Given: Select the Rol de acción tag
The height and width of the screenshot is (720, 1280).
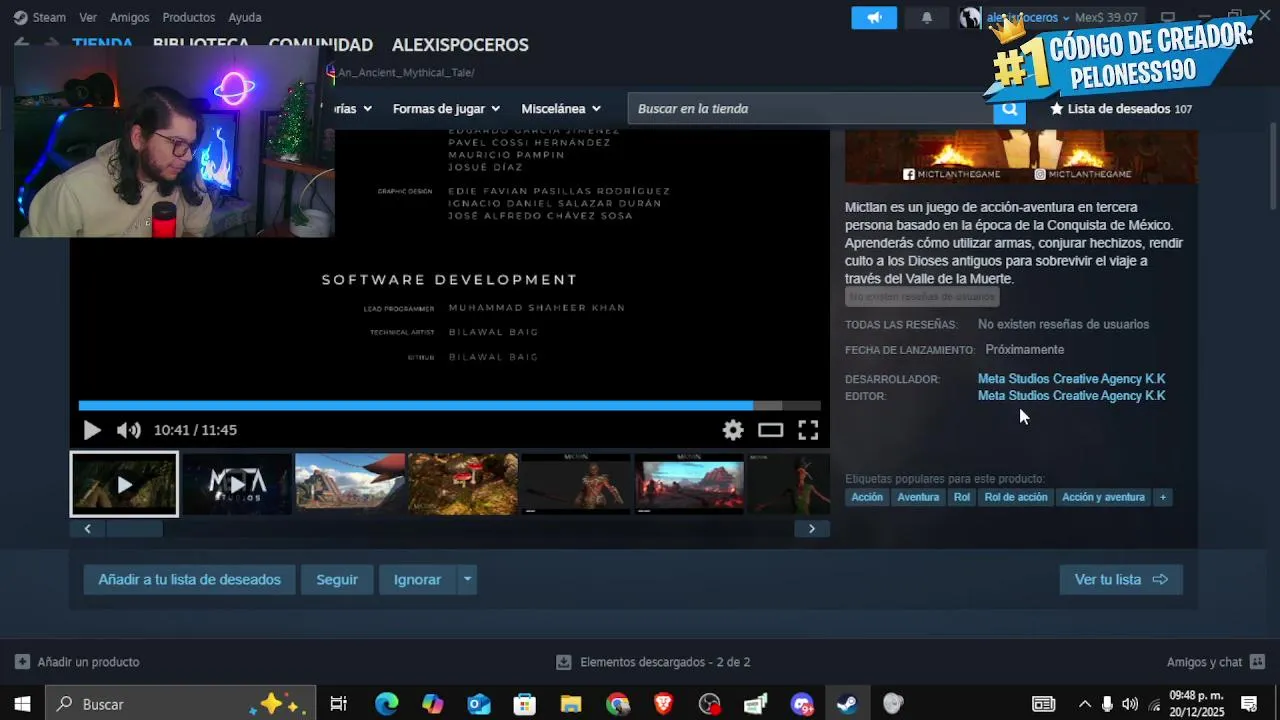Looking at the screenshot, I should tap(1016, 497).
